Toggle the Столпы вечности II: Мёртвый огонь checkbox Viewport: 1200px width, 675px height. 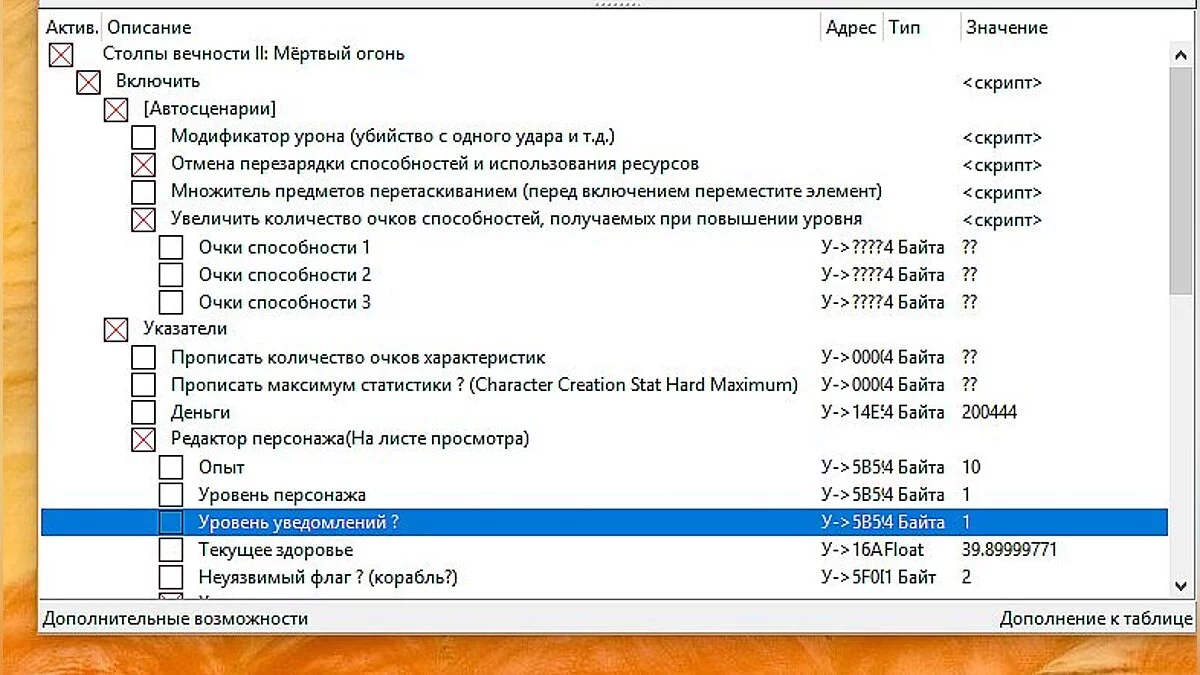(x=61, y=55)
